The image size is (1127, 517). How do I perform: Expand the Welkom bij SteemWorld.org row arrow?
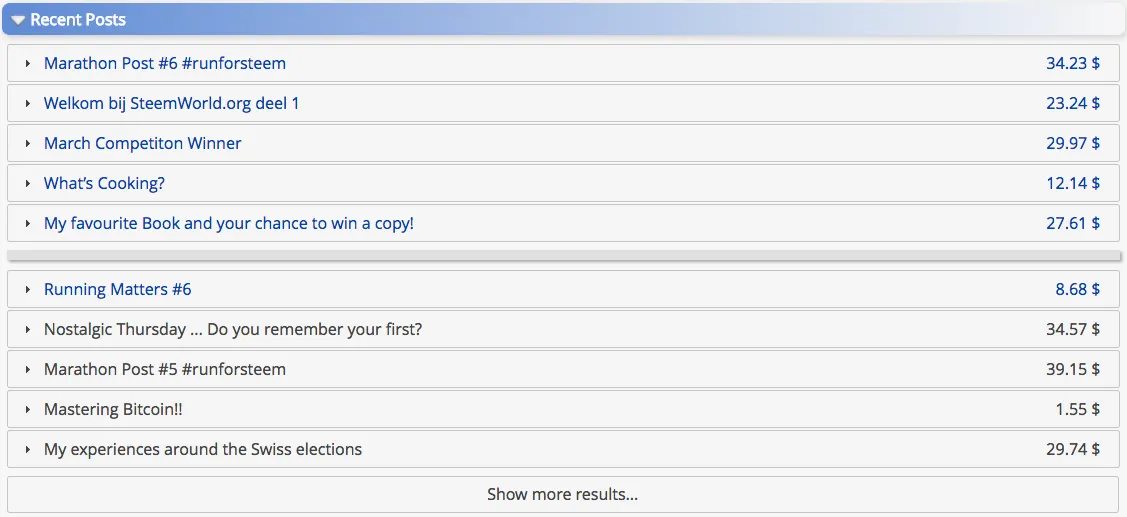28,104
